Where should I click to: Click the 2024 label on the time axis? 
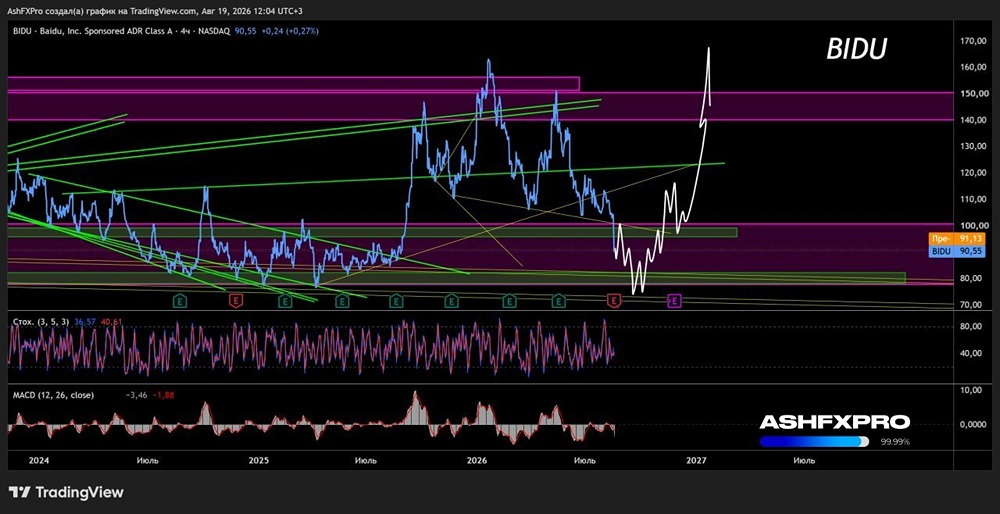[x=38, y=460]
